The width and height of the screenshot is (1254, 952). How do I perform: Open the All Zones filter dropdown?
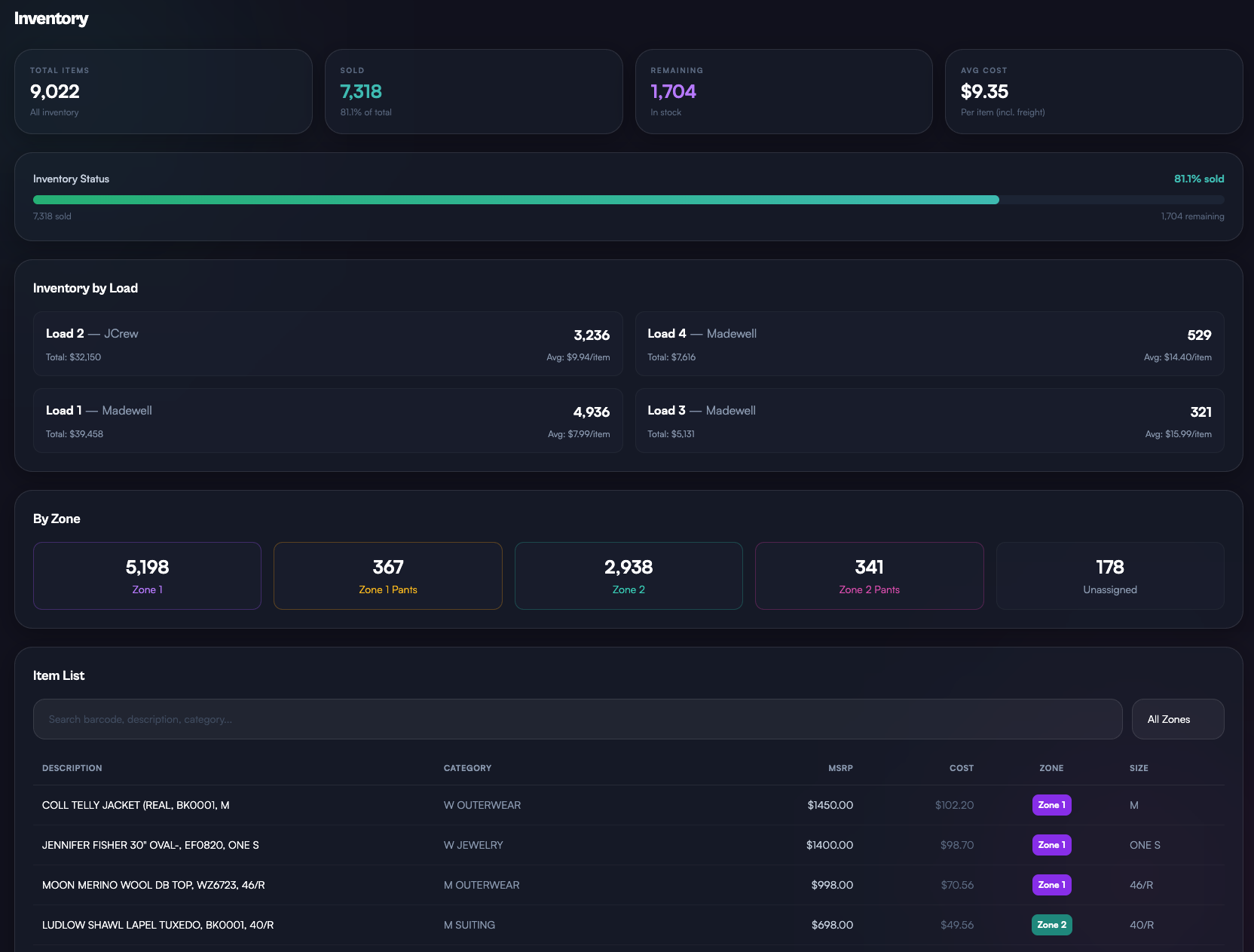coord(1177,719)
